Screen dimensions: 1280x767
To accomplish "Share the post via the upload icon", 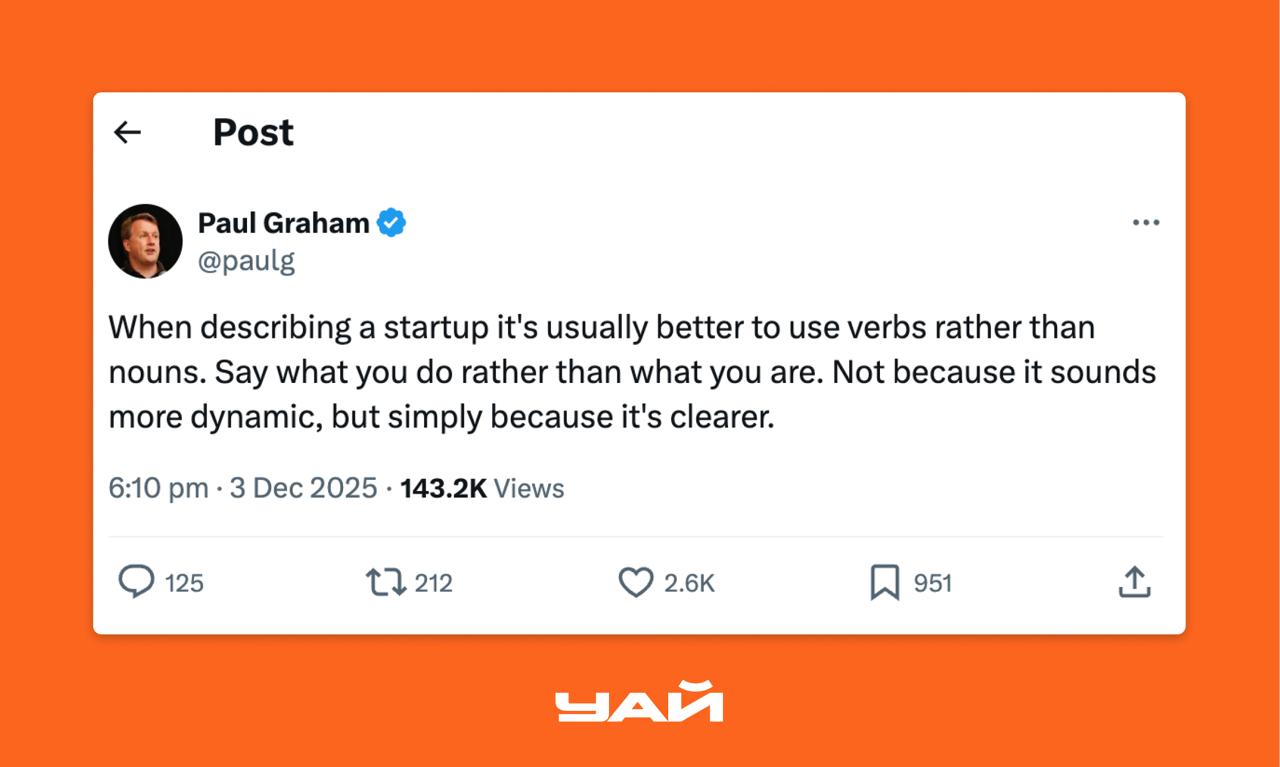I will 1134,582.
